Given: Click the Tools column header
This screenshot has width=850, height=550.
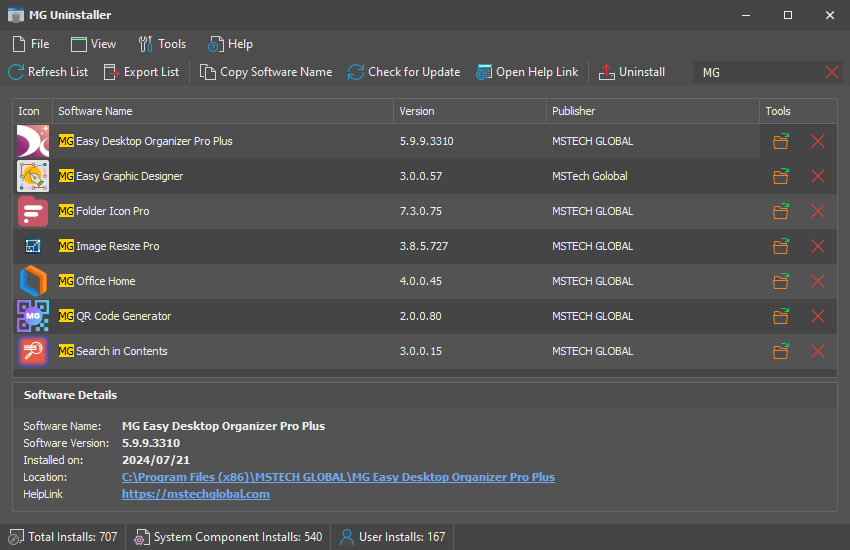Looking at the screenshot, I should point(798,111).
